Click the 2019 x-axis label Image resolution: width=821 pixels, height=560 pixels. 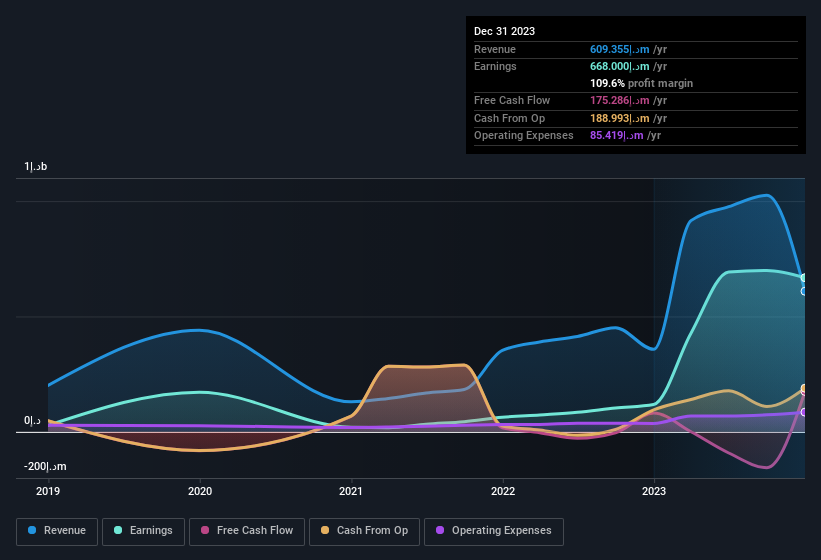tap(48, 491)
